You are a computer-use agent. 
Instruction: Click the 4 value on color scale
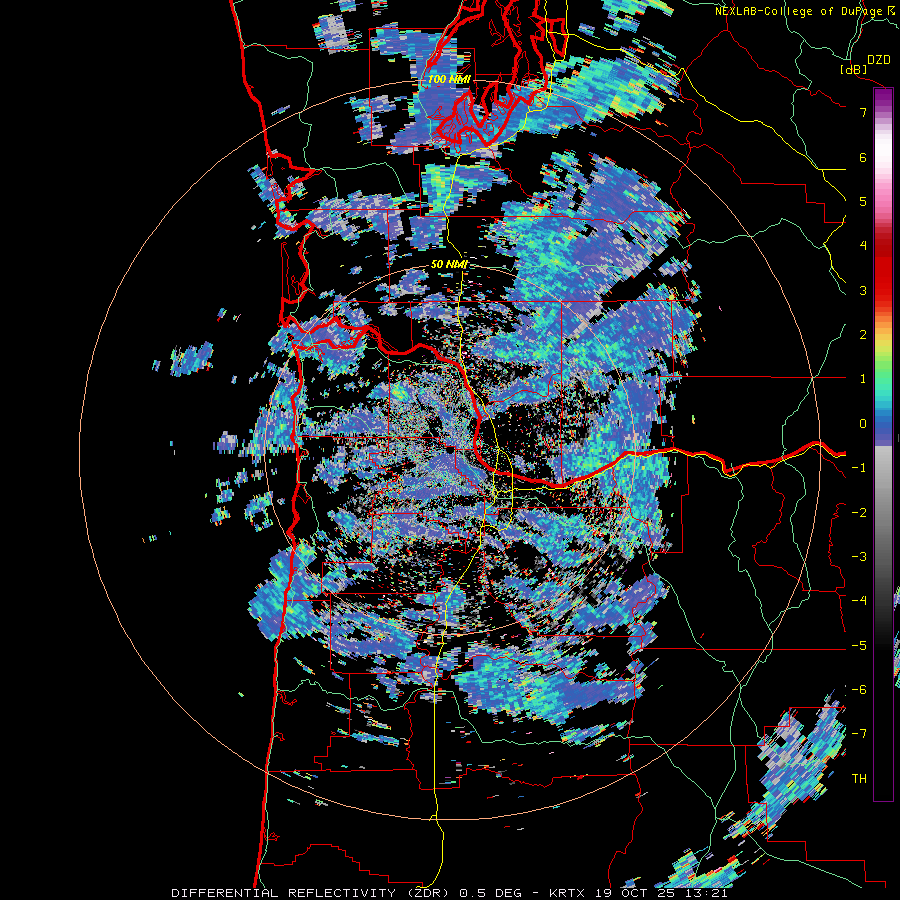pyautogui.click(x=863, y=246)
